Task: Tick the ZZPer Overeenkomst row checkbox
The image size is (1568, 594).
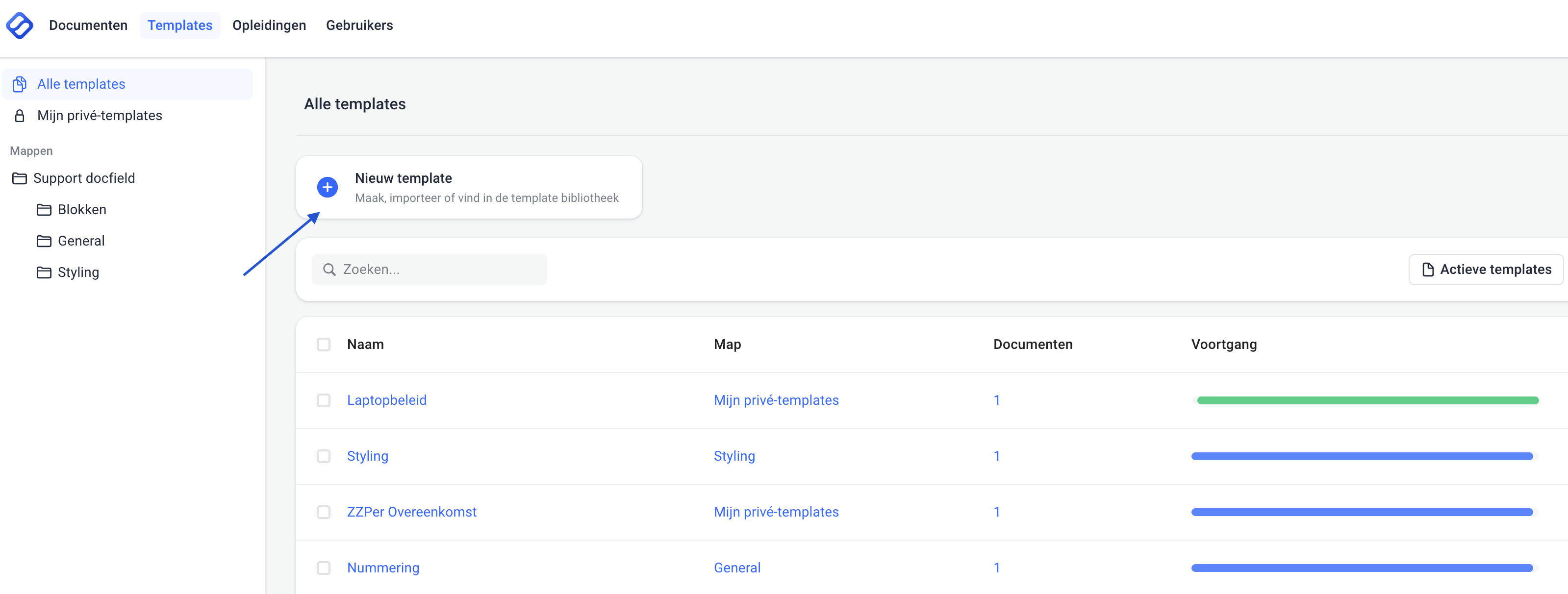Action: (x=324, y=513)
